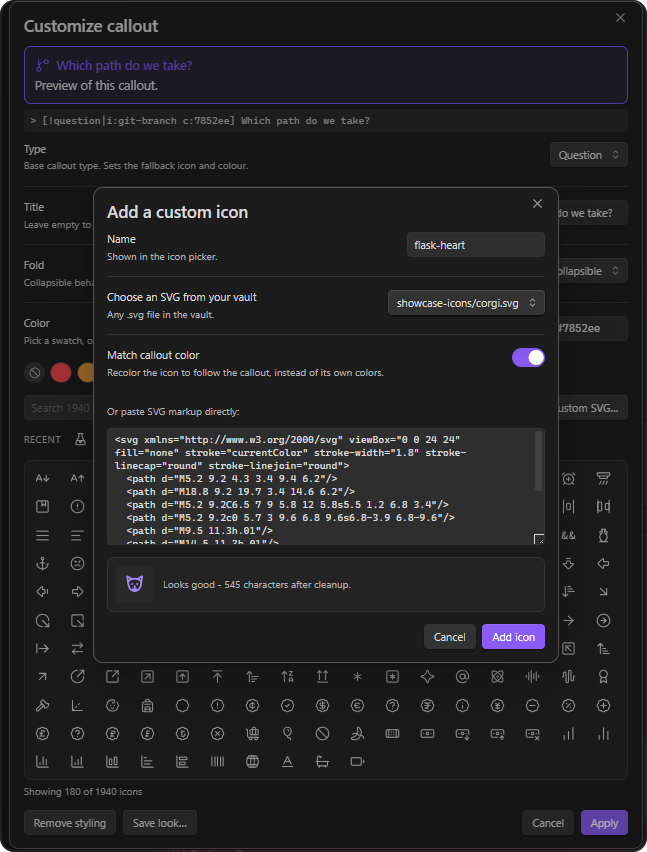Select the badge check icon
The image size is (647, 852).
point(287,705)
